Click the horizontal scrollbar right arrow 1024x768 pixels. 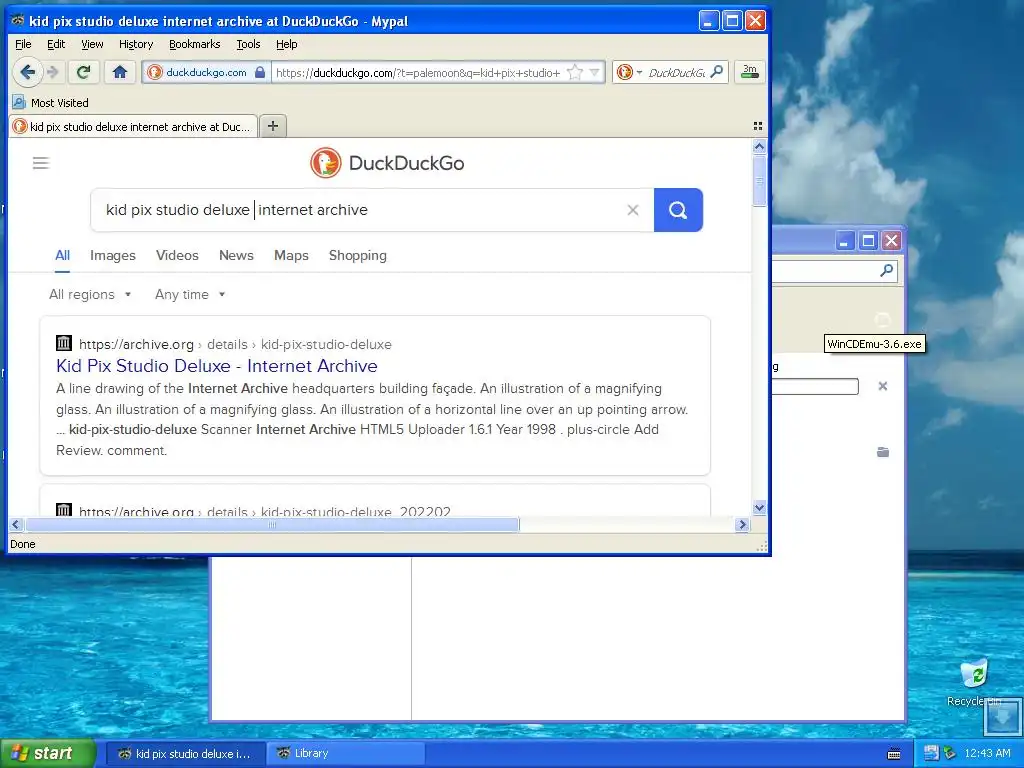click(x=742, y=524)
